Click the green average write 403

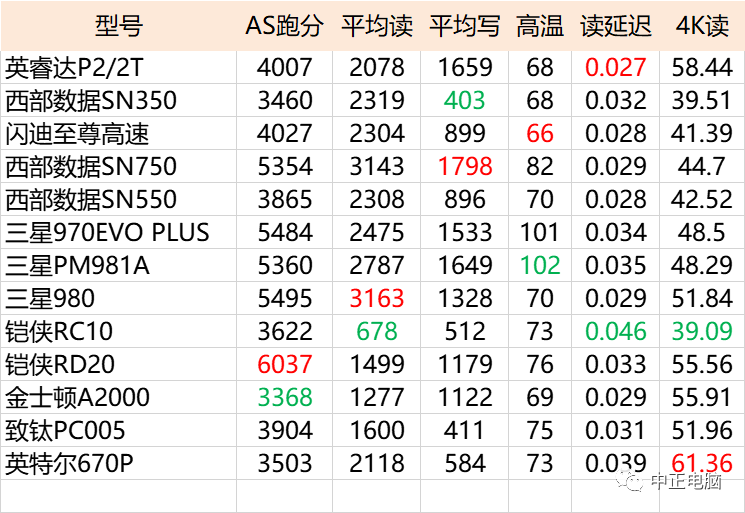tap(465, 100)
